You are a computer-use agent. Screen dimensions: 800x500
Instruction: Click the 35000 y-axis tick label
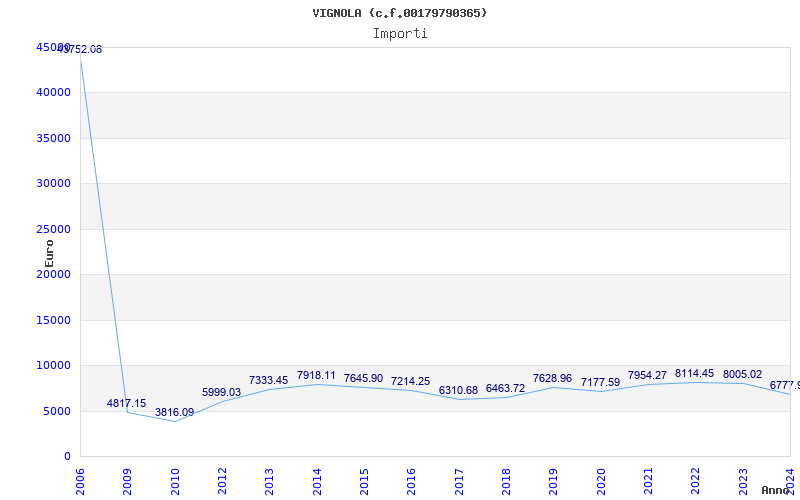coord(53,138)
